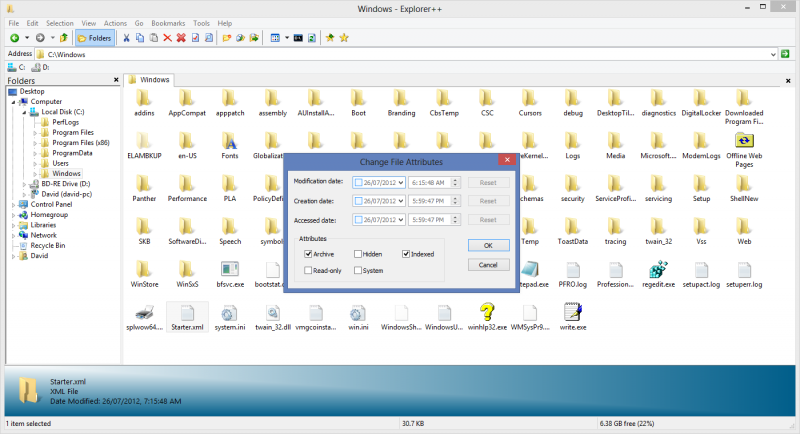Select the regedit.exe file
This screenshot has width=800, height=434.
[x=658, y=274]
